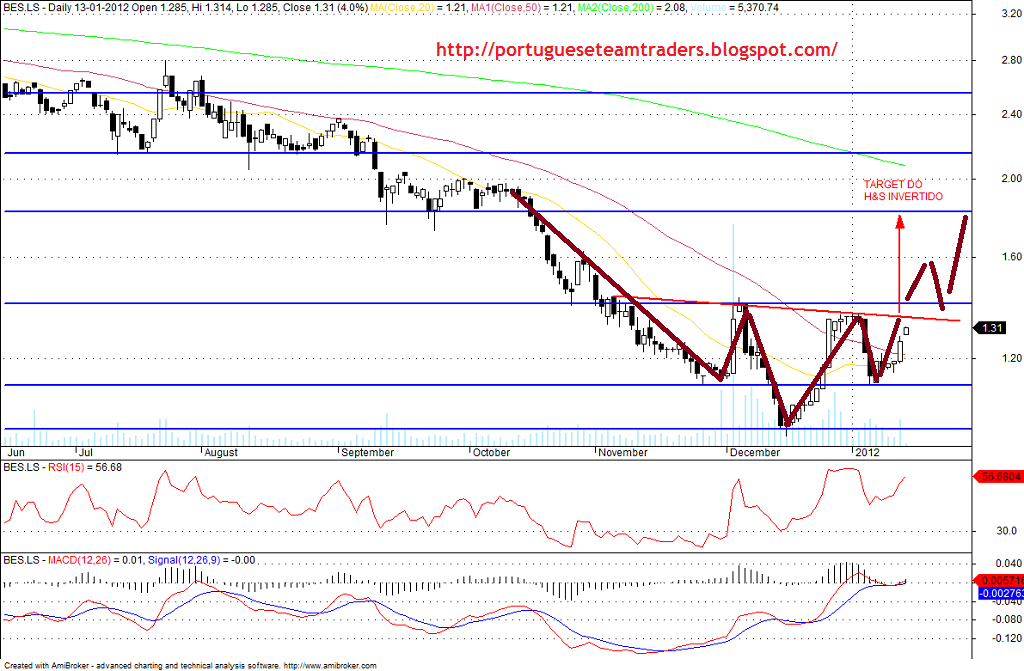Screen dimensions: 1024x671
Task: Click the portugueseteamtraders.blogspot.com URL text
Action: coord(637,50)
